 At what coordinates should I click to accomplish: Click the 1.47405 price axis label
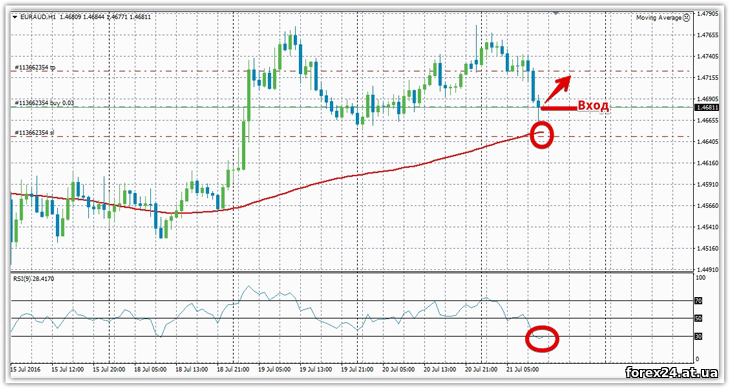(708, 56)
